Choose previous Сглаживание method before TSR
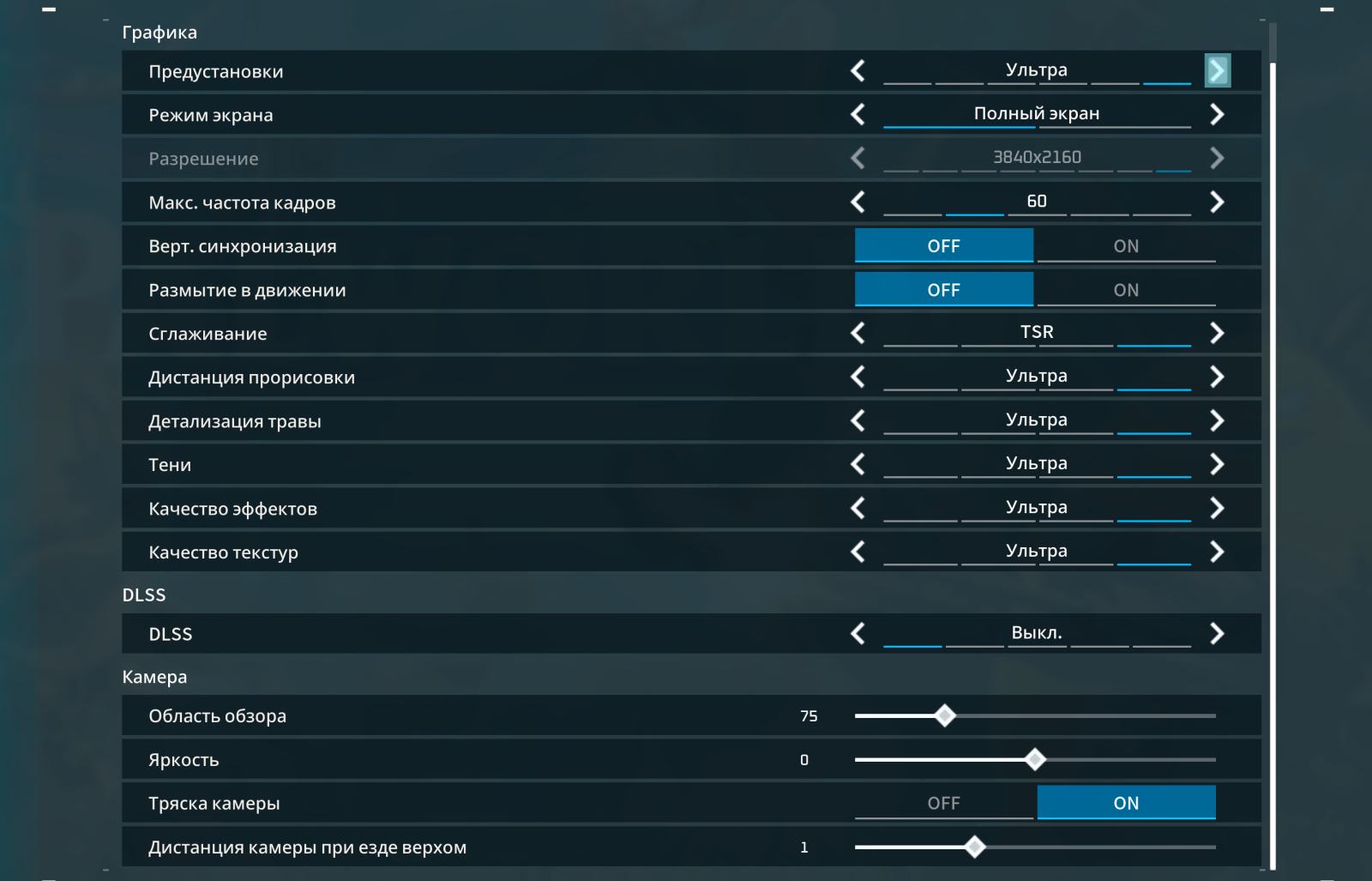This screenshot has width=1372, height=881. click(857, 333)
